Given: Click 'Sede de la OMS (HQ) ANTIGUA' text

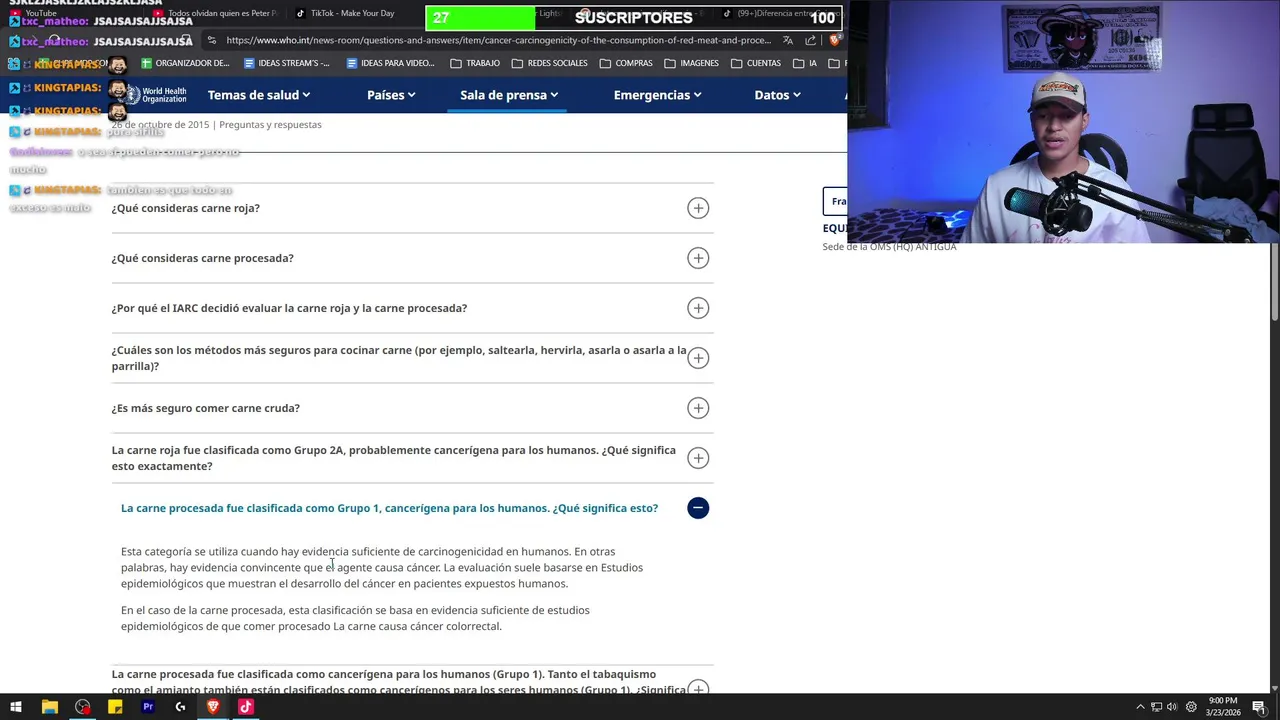Looking at the screenshot, I should [x=889, y=247].
